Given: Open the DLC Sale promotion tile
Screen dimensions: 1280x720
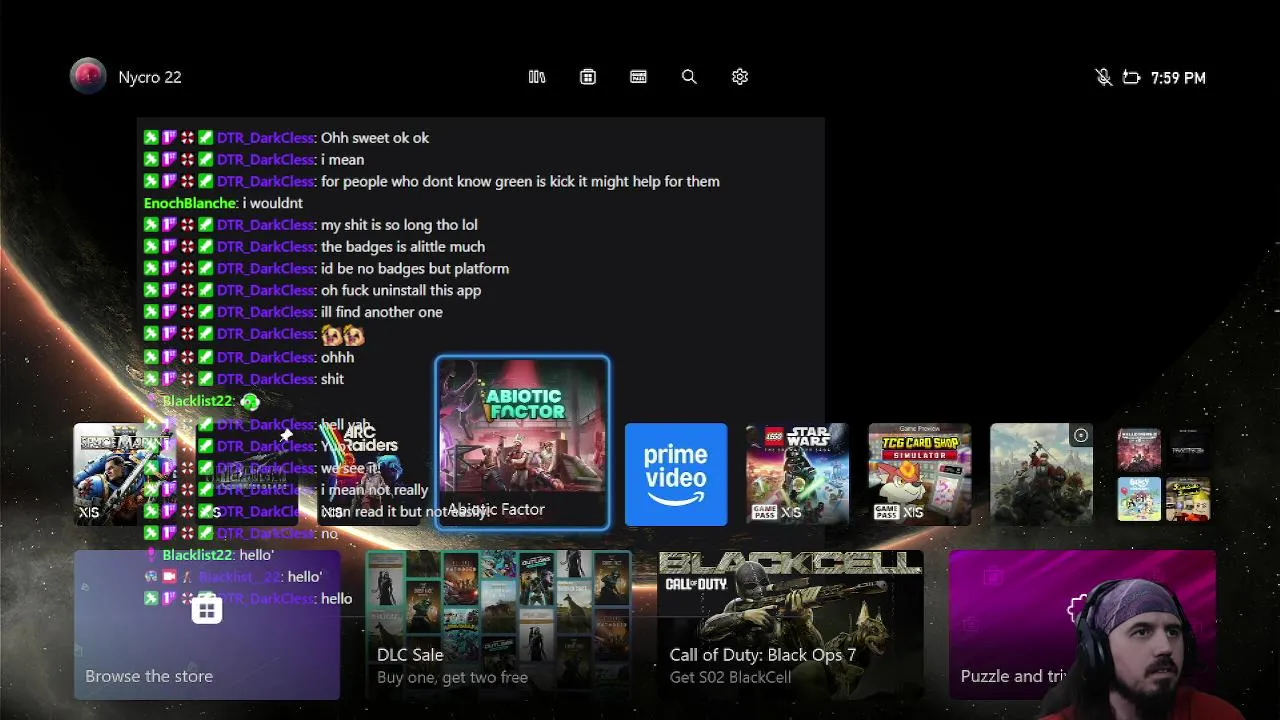Looking at the screenshot, I should coord(499,625).
